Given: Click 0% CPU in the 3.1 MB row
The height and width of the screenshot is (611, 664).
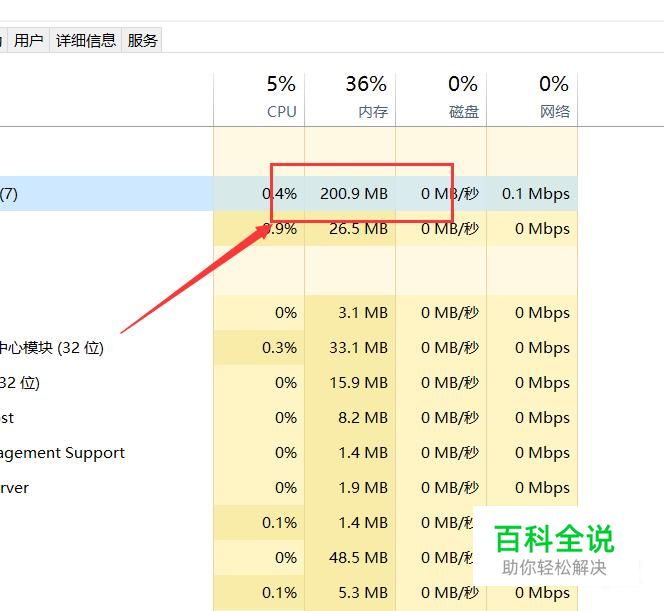Looking at the screenshot, I should (286, 312).
